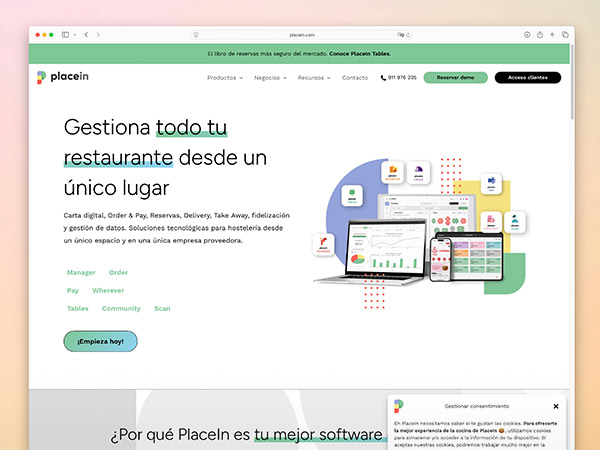Click the Acceso clientes button
This screenshot has width=600, height=450.
(x=528, y=77)
